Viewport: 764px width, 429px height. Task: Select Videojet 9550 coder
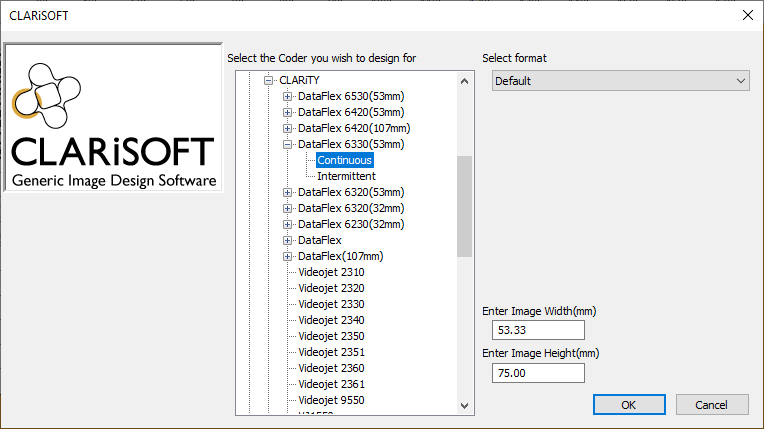point(331,400)
